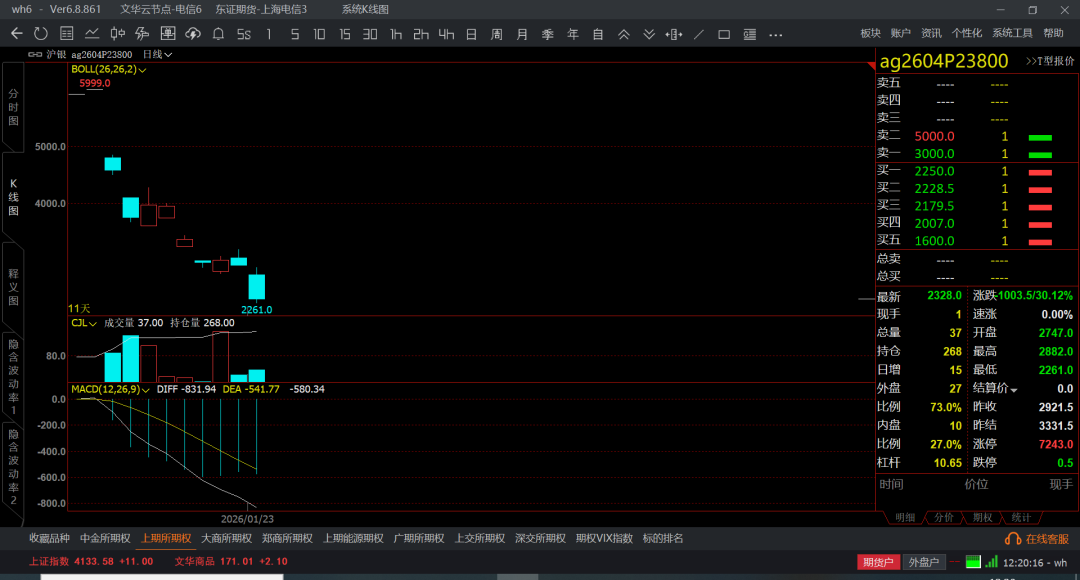The image size is (1080, 580).
Task: Switch to the K线图 side tab
Action: [x=13, y=197]
